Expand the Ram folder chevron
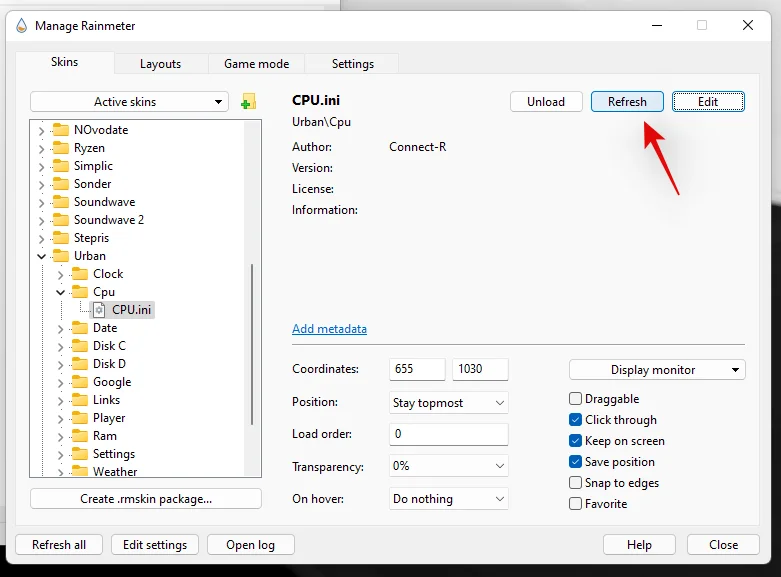This screenshot has height=577, width=781. [x=60, y=436]
